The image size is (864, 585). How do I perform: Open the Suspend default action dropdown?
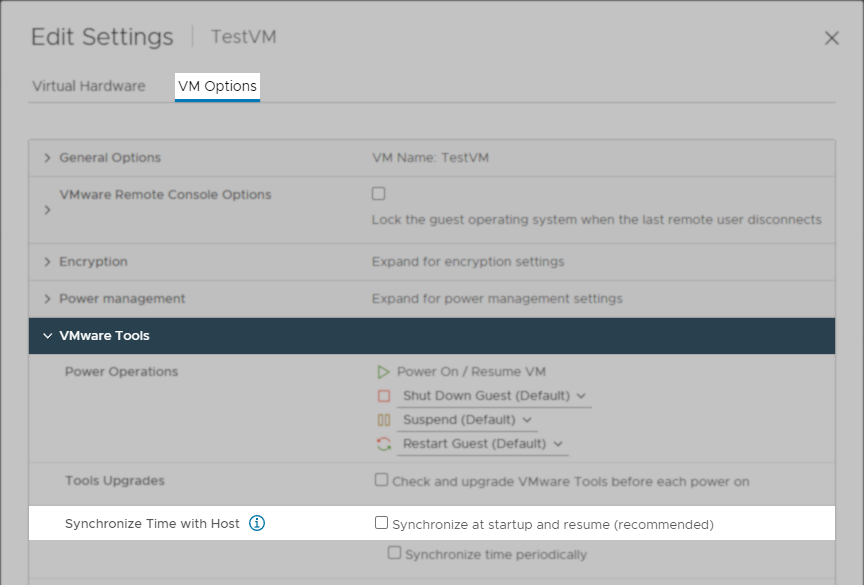(528, 419)
